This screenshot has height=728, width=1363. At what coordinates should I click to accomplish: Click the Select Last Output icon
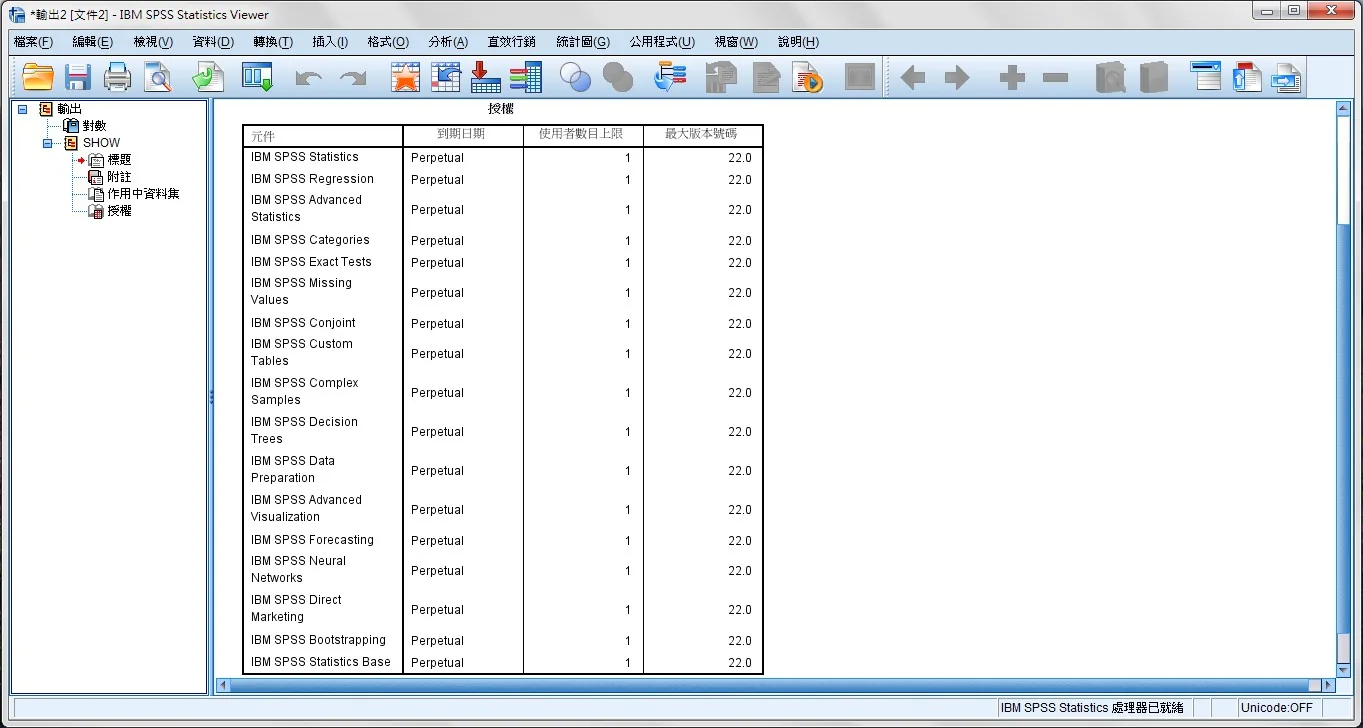click(669, 77)
